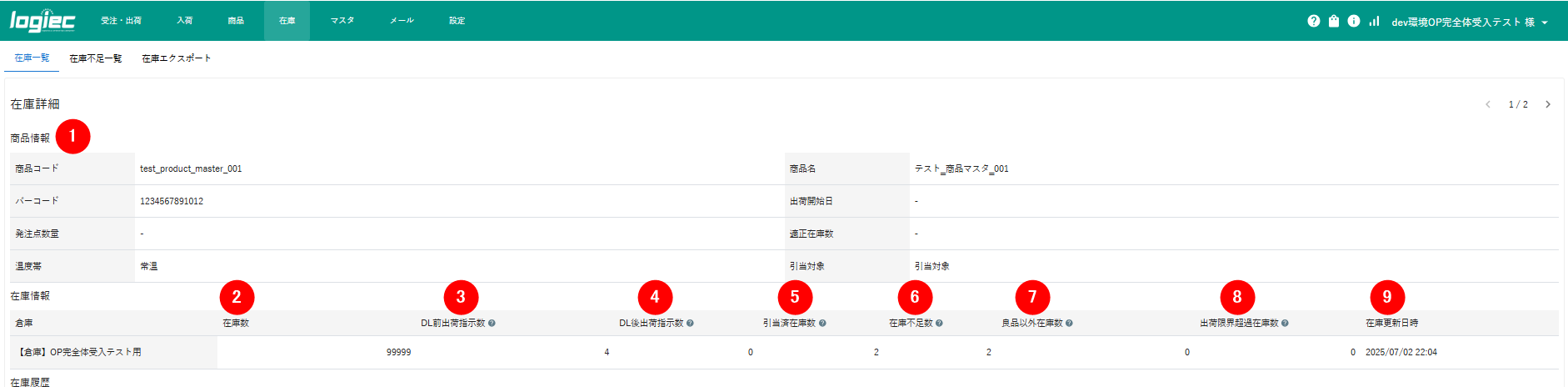Click the help question mark icon in header
1568x387 pixels.
1314,21
